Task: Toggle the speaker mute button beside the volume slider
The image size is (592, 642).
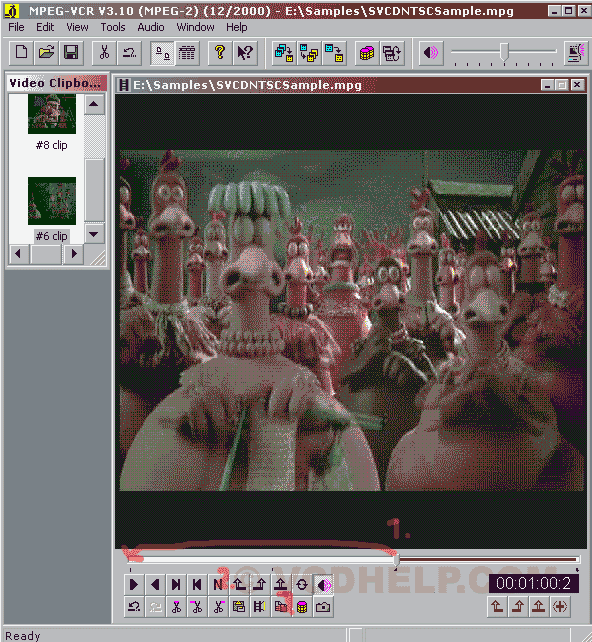Action: (x=431, y=53)
